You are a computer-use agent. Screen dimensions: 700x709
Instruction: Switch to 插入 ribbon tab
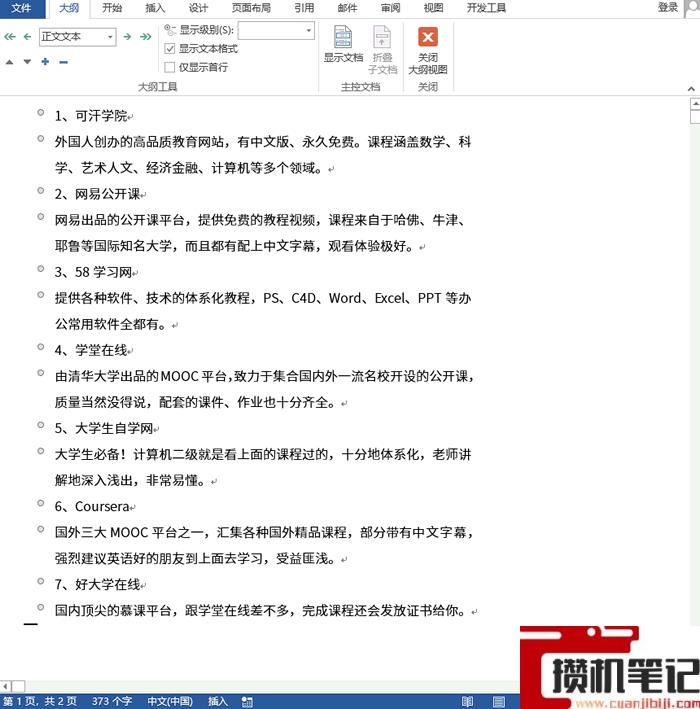coord(155,8)
